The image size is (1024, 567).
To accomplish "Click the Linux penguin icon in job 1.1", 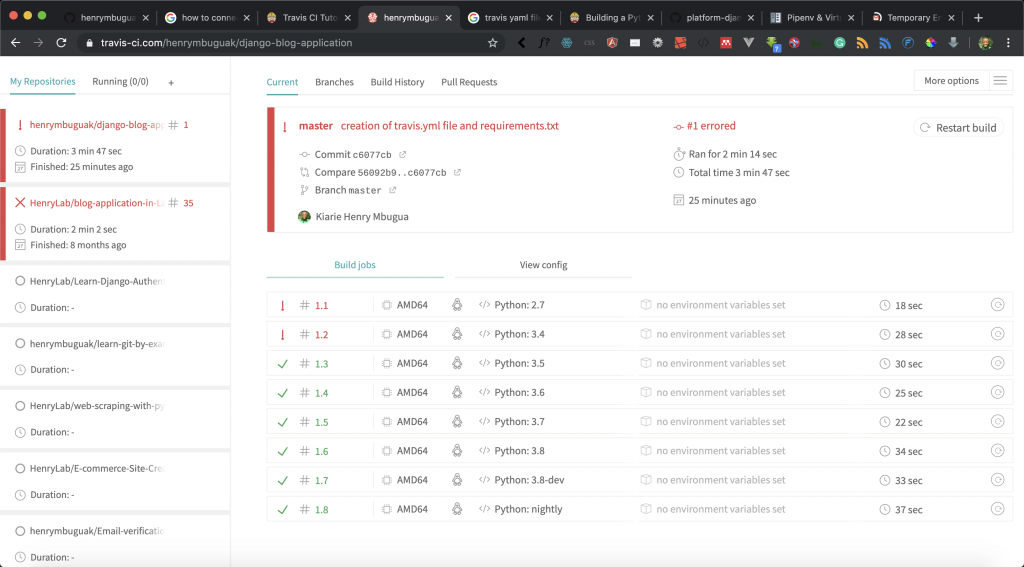I will click(457, 304).
